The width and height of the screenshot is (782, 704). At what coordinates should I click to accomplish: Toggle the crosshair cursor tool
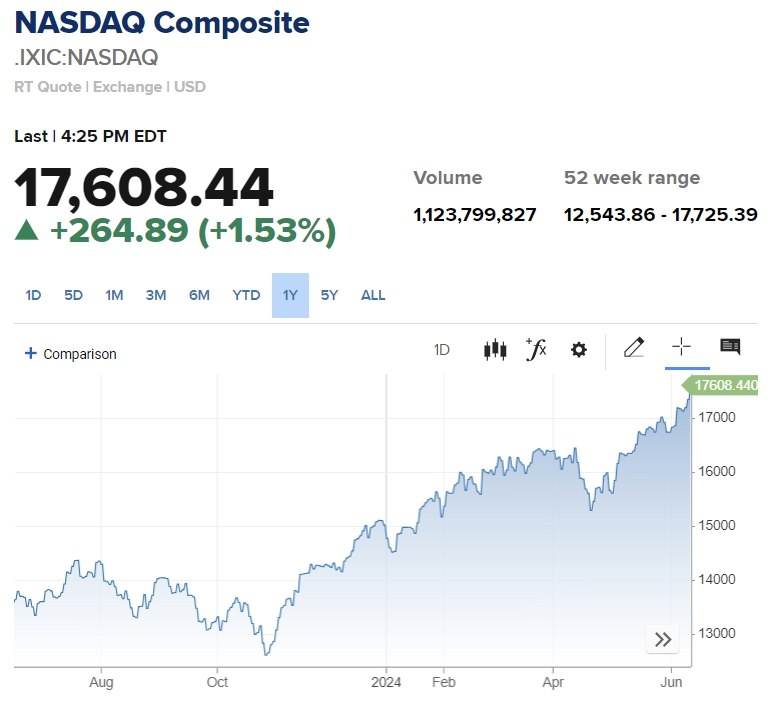pos(681,348)
